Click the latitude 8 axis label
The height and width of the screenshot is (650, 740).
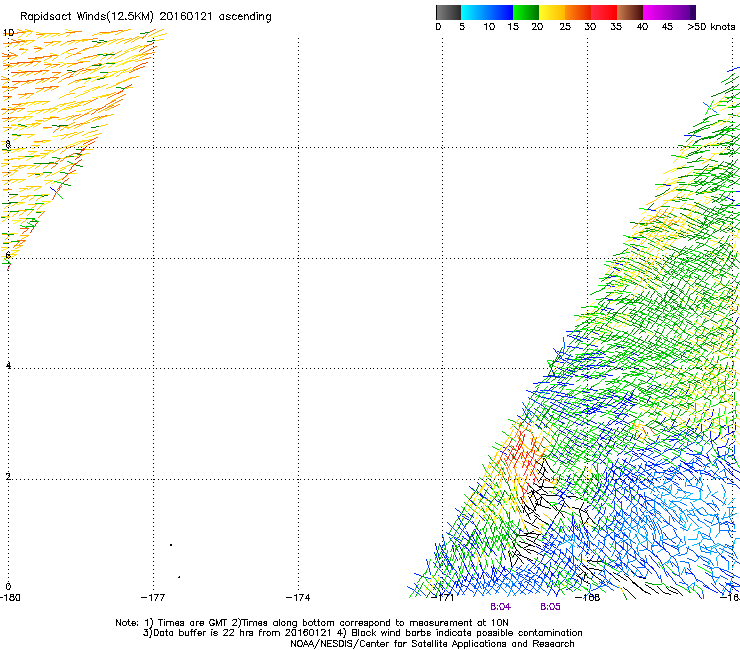pos(8,144)
